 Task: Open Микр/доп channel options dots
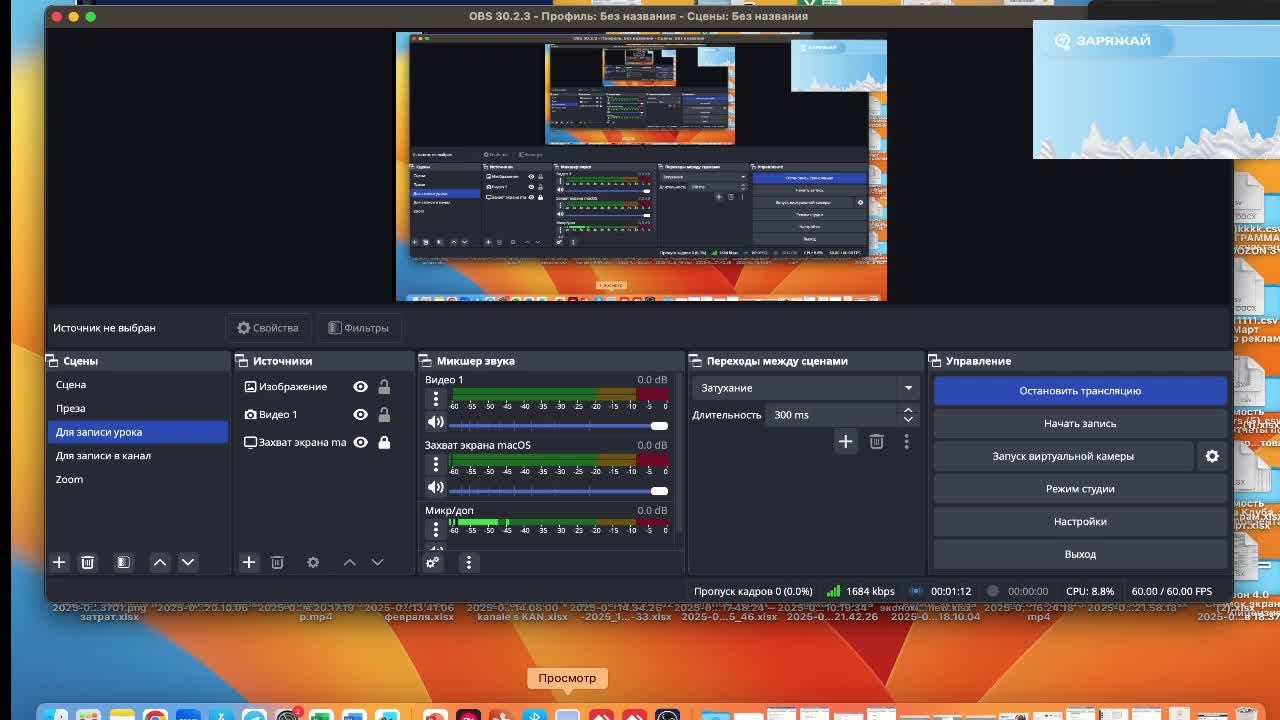435,529
